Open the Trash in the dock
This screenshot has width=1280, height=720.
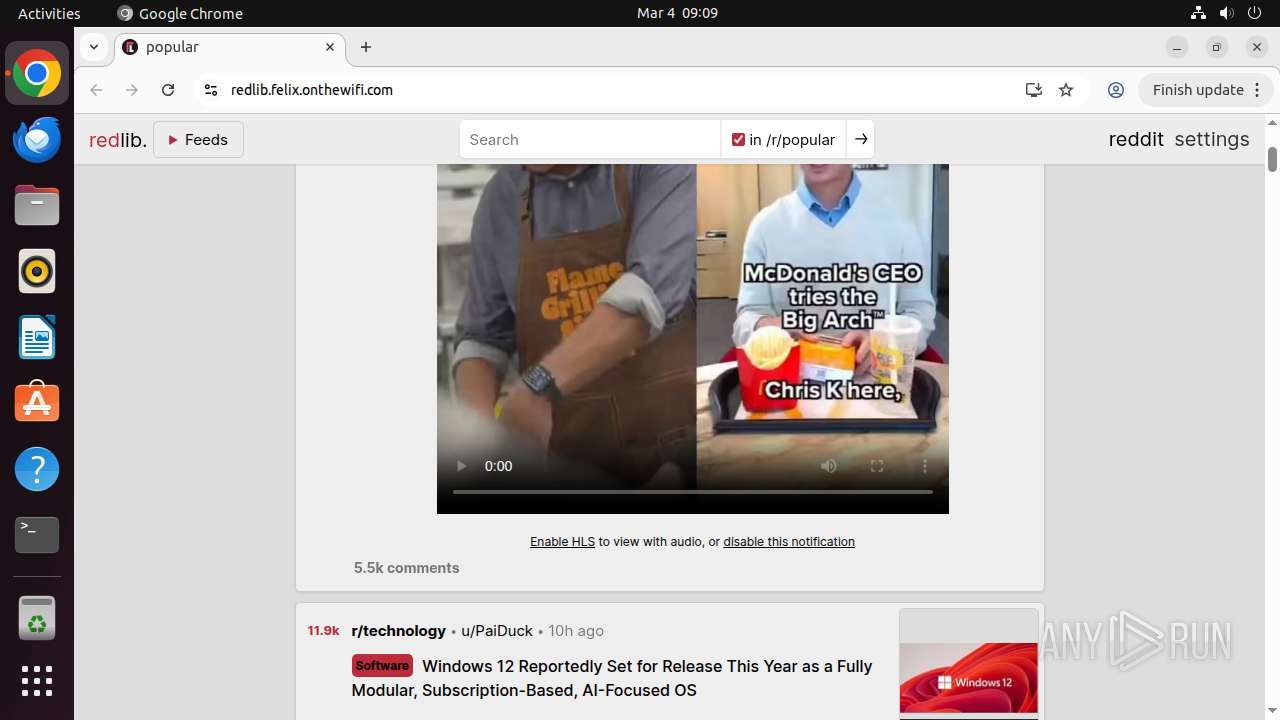pos(37,619)
